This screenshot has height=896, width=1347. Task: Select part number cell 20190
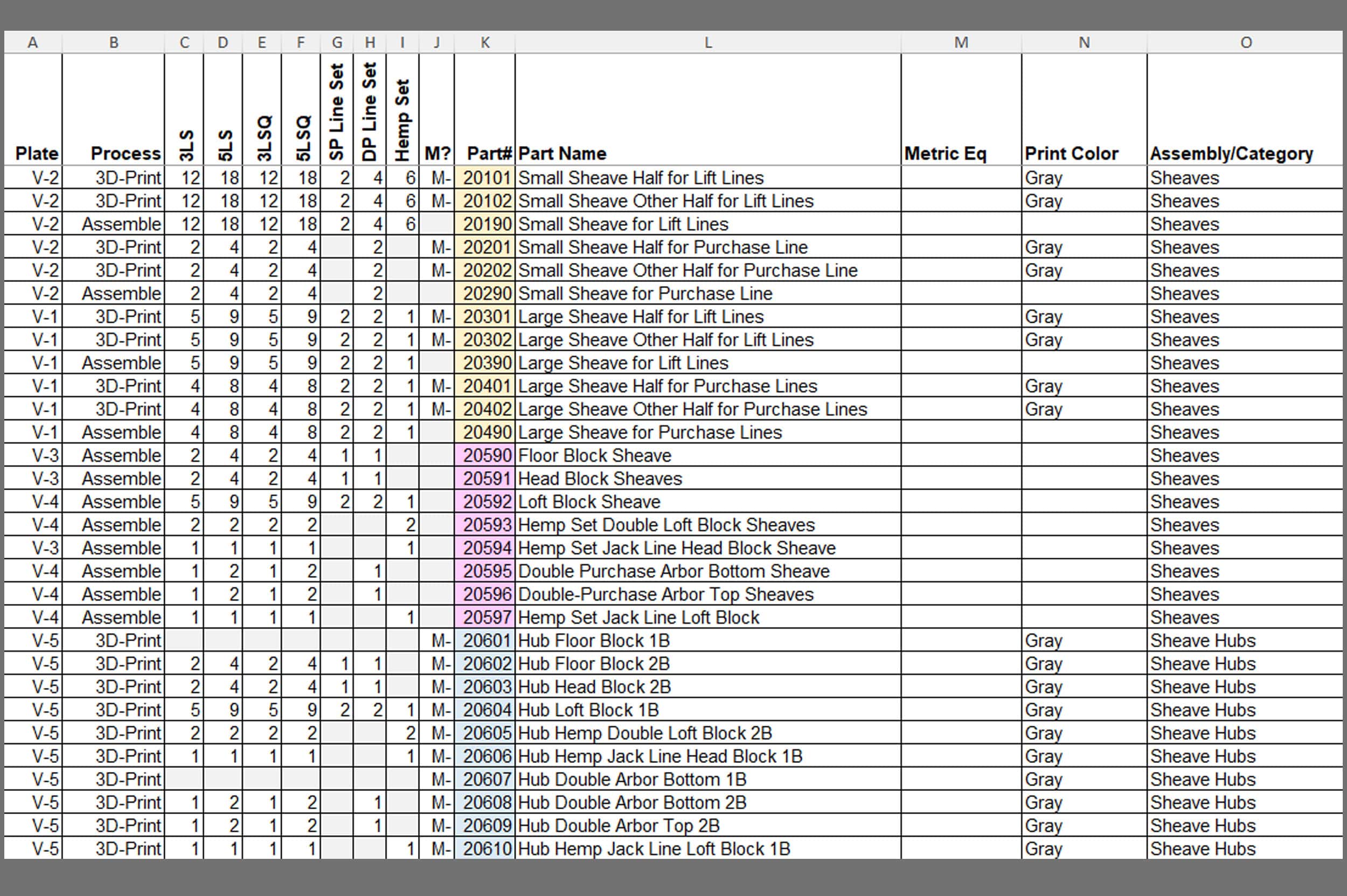click(484, 224)
